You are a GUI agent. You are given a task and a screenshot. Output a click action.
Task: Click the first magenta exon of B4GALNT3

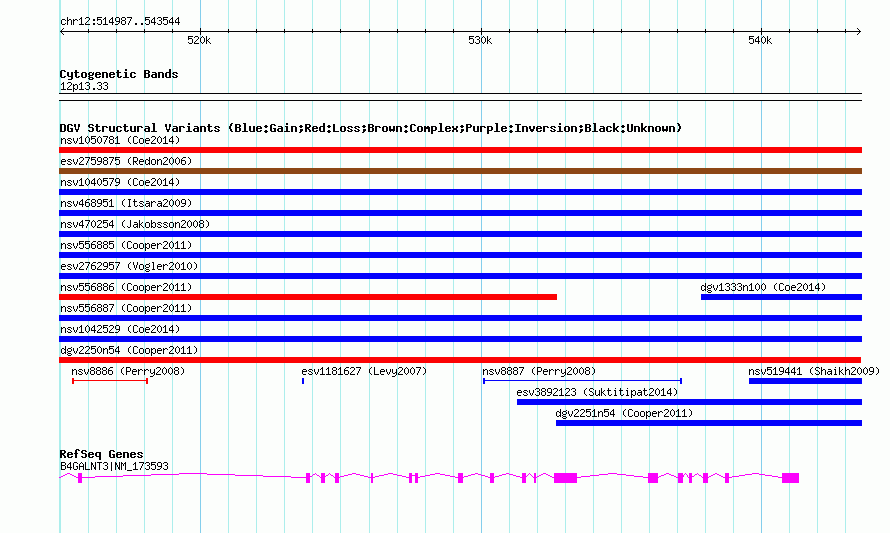tap(80, 478)
